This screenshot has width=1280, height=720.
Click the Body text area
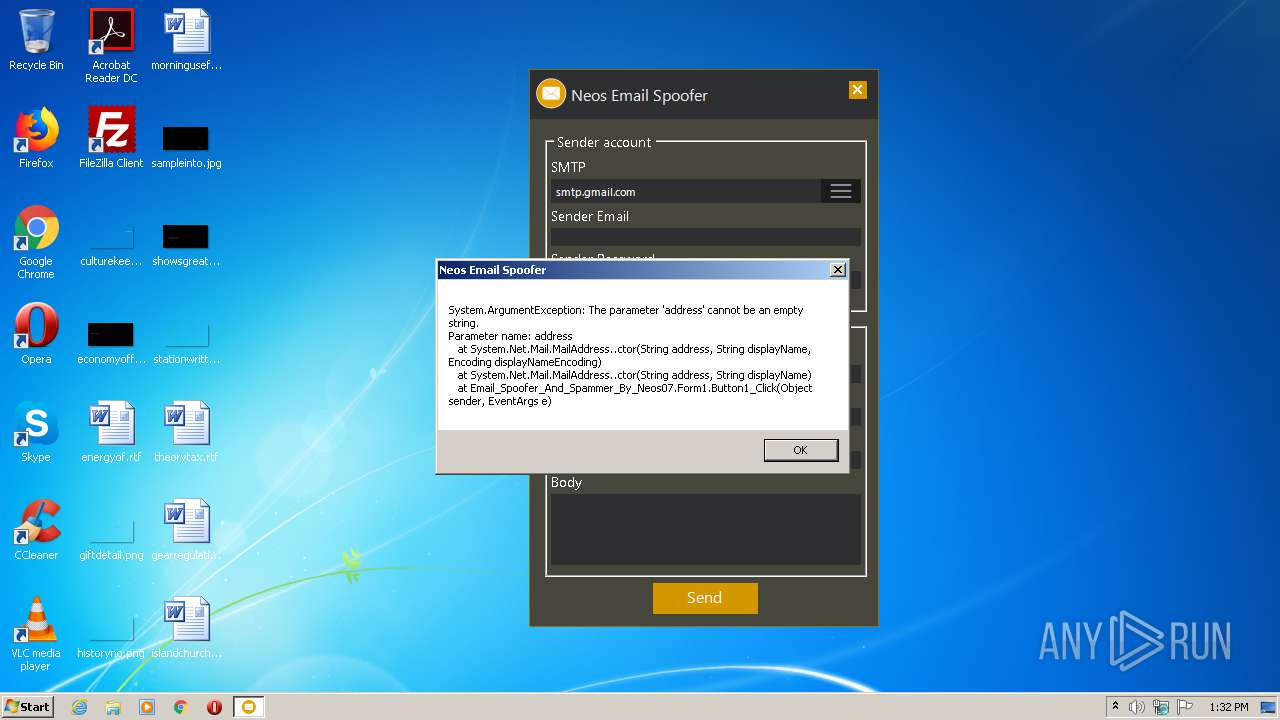click(x=705, y=529)
